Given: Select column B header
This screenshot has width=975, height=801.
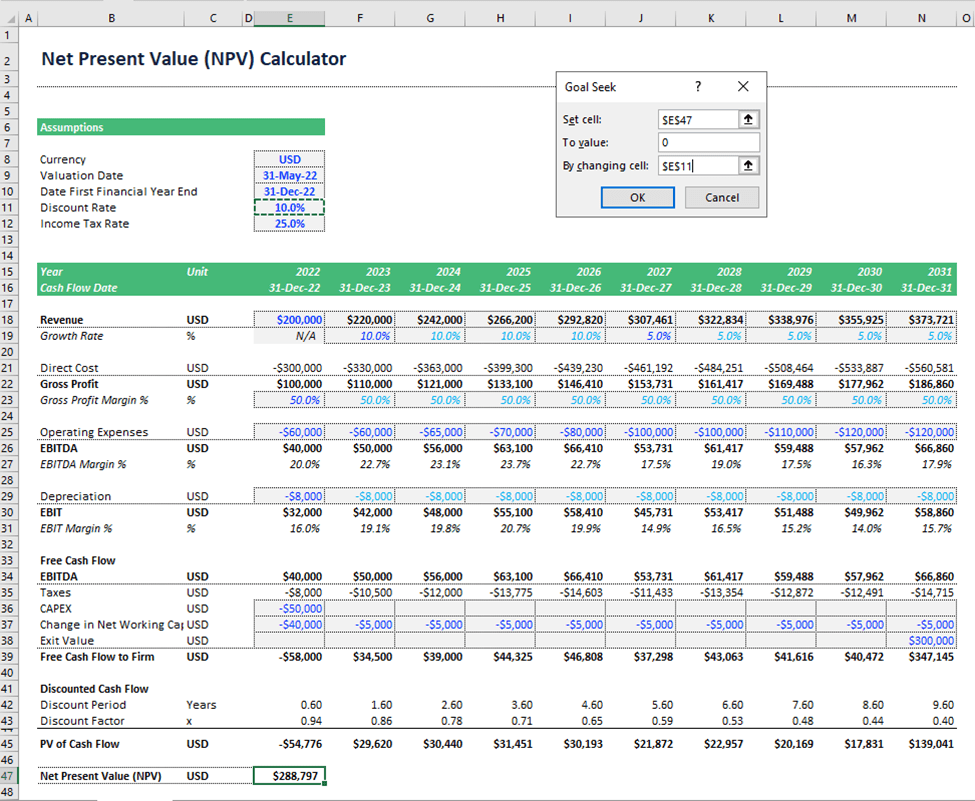Looking at the screenshot, I should tap(111, 19).
